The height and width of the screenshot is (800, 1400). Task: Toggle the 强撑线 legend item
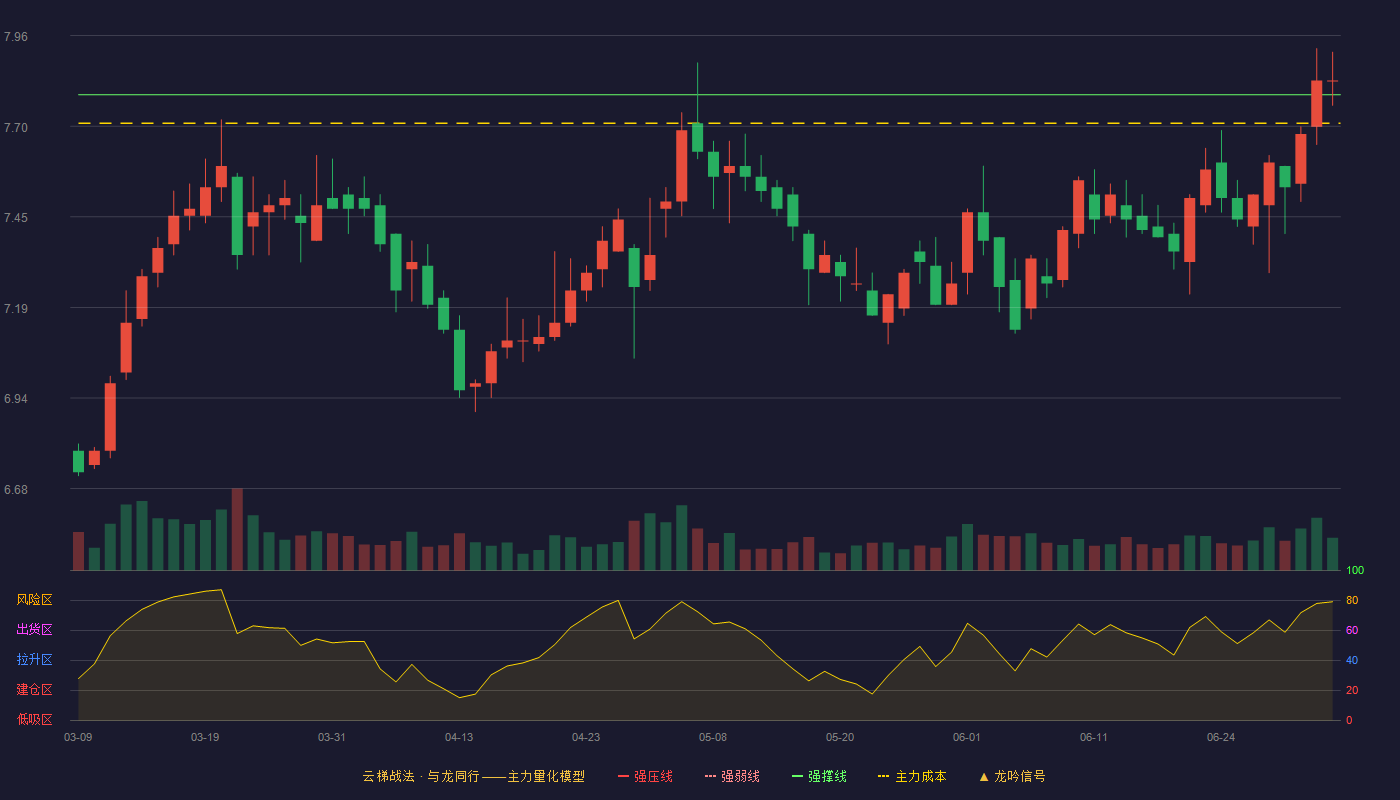pyautogui.click(x=819, y=776)
